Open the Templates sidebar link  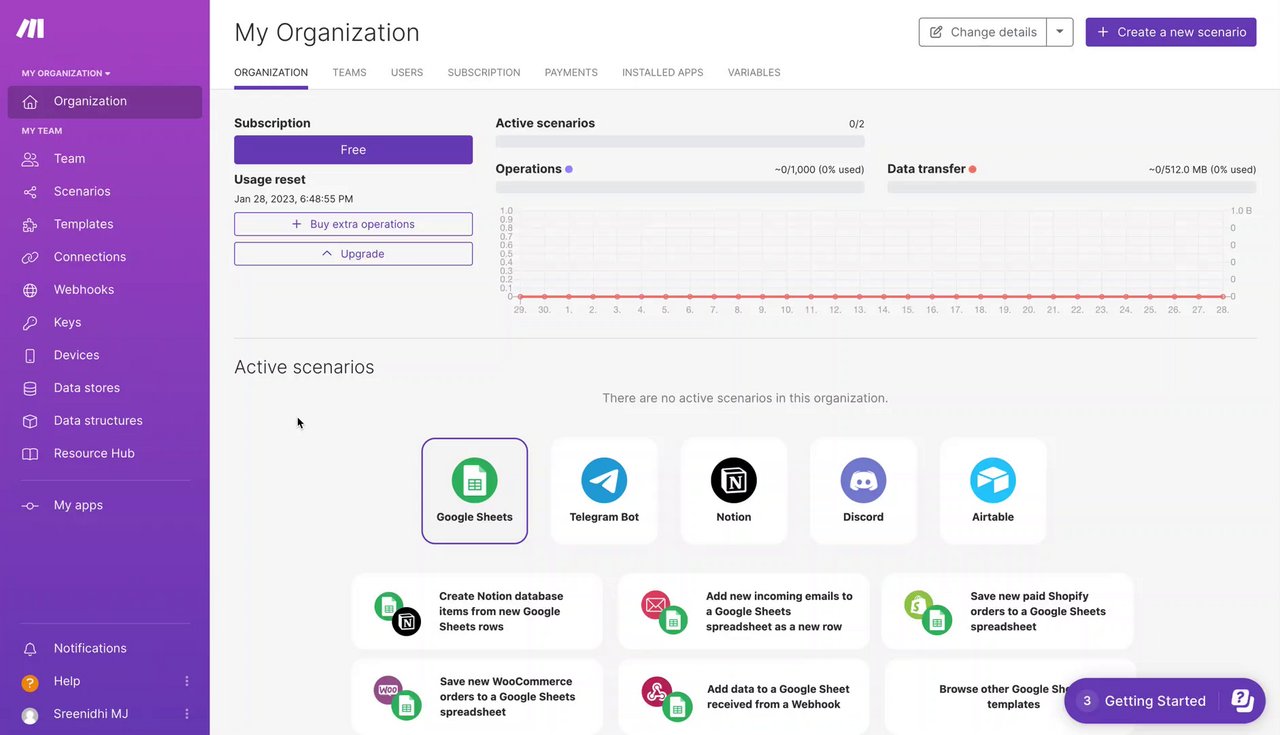tap(105, 225)
